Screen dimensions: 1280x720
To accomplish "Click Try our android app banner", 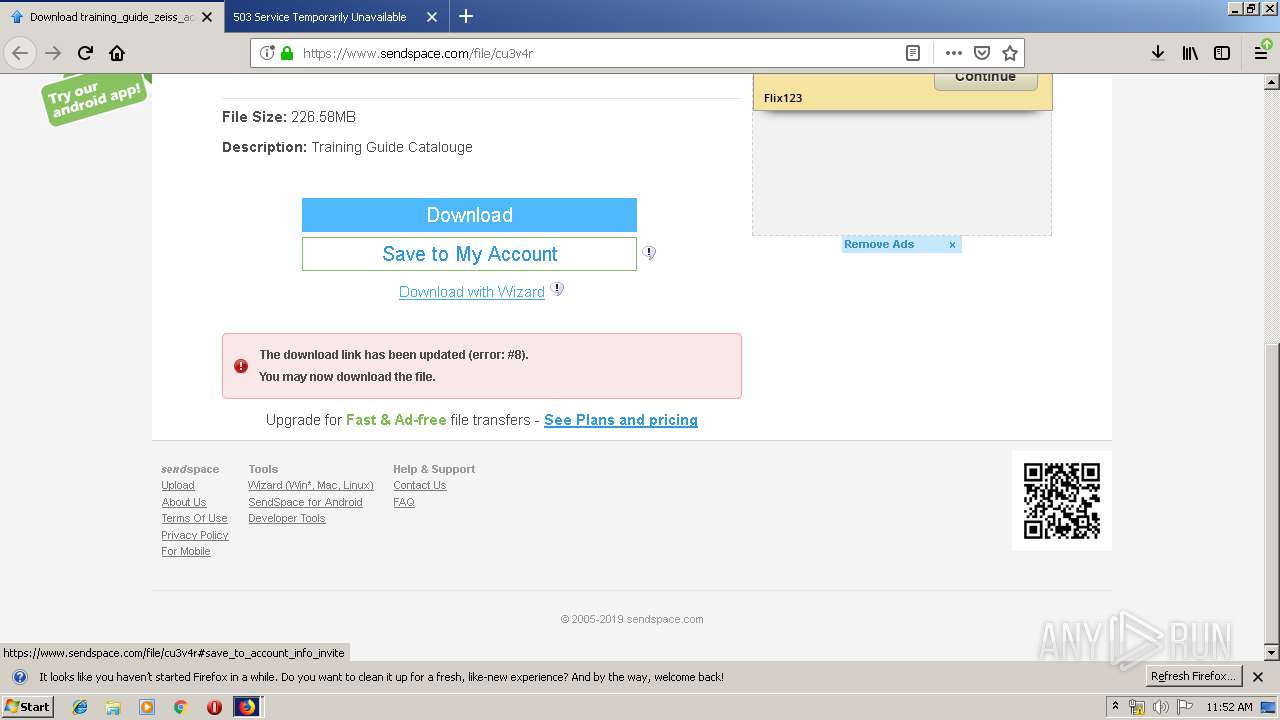I will (x=95, y=99).
